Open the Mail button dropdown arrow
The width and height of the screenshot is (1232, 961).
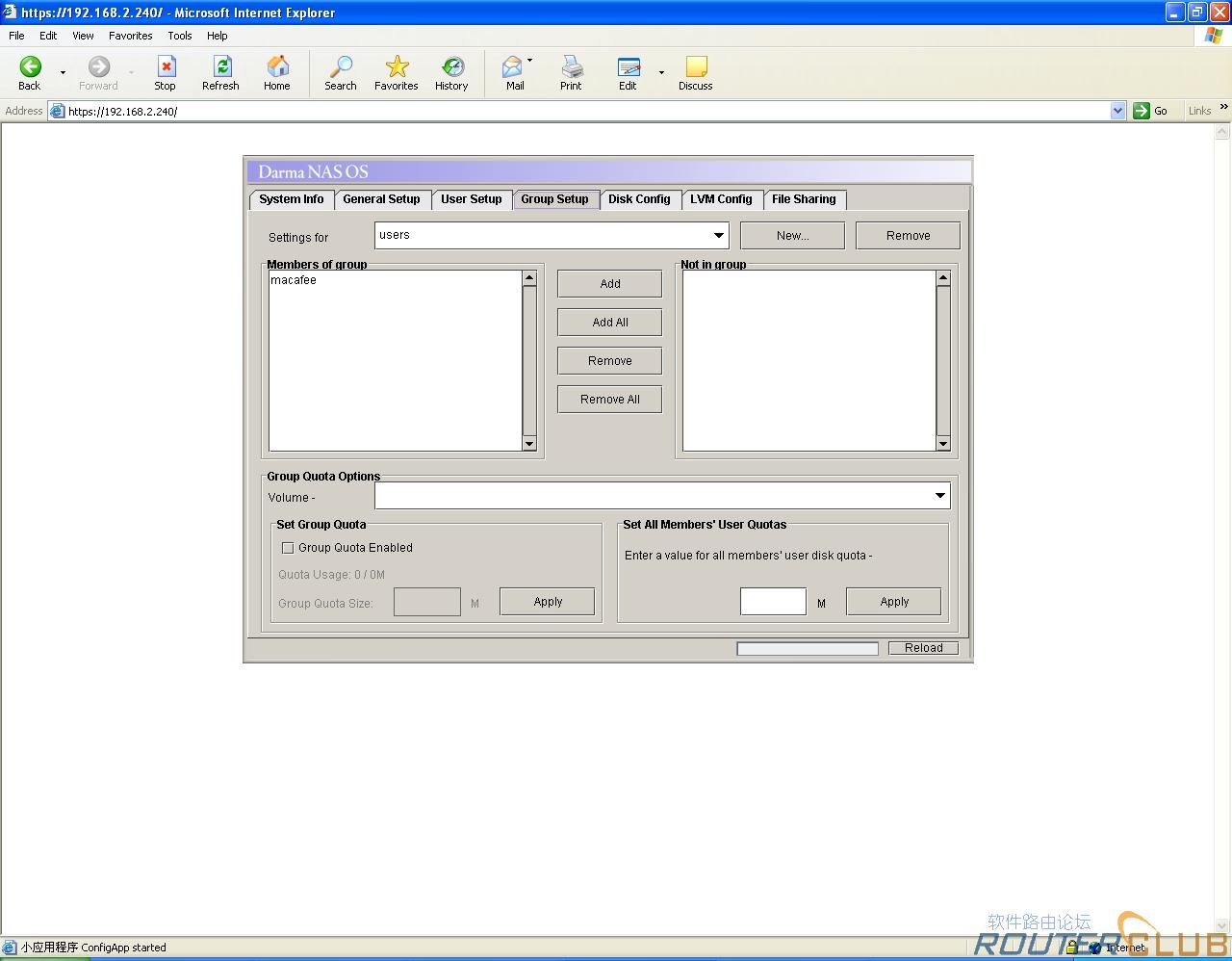pyautogui.click(x=529, y=61)
